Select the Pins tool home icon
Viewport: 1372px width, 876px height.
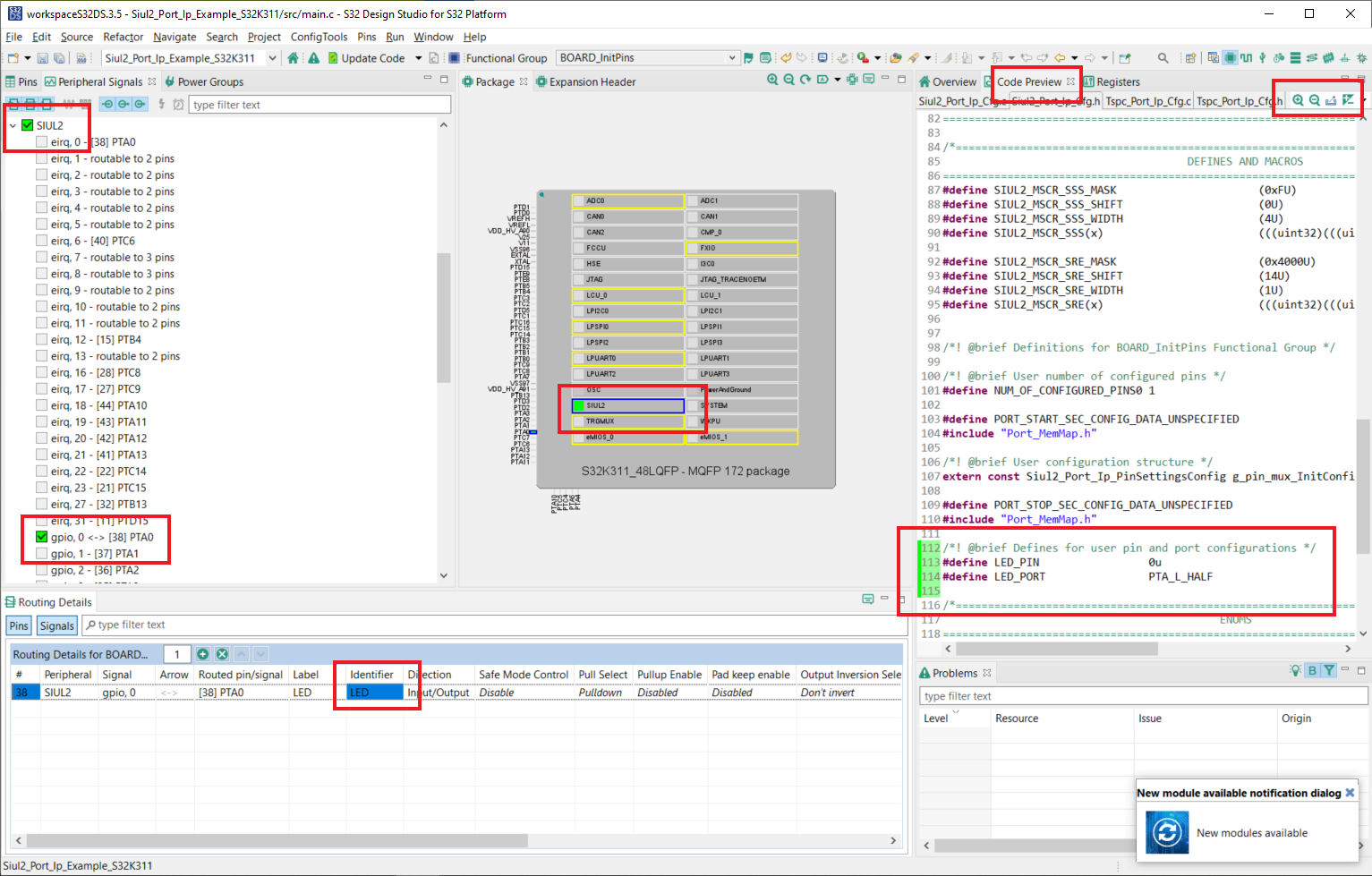point(294,57)
